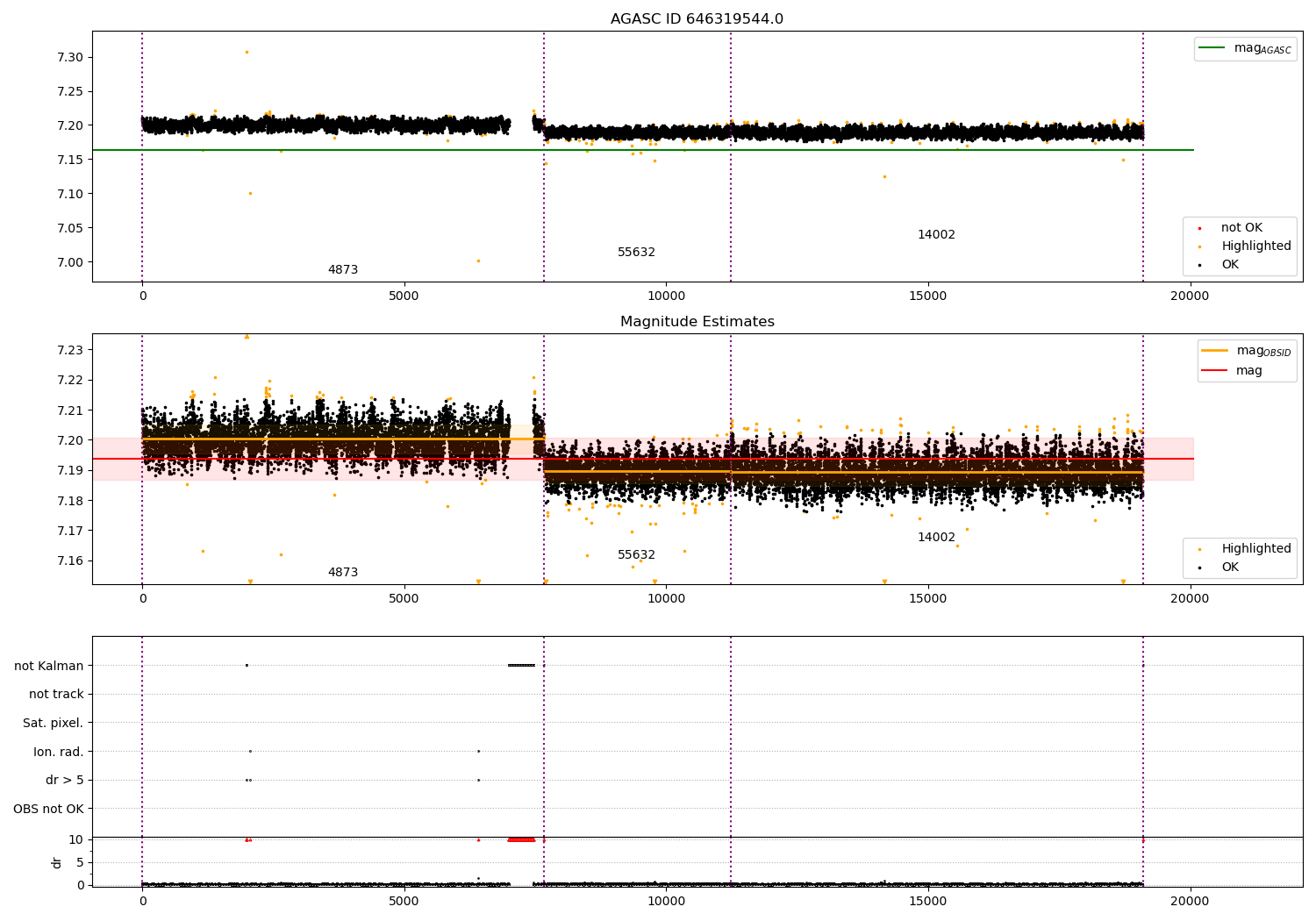The width and height of the screenshot is (1316, 921).
Task: Click the 'OBS not OK' row label
Action: (48, 809)
